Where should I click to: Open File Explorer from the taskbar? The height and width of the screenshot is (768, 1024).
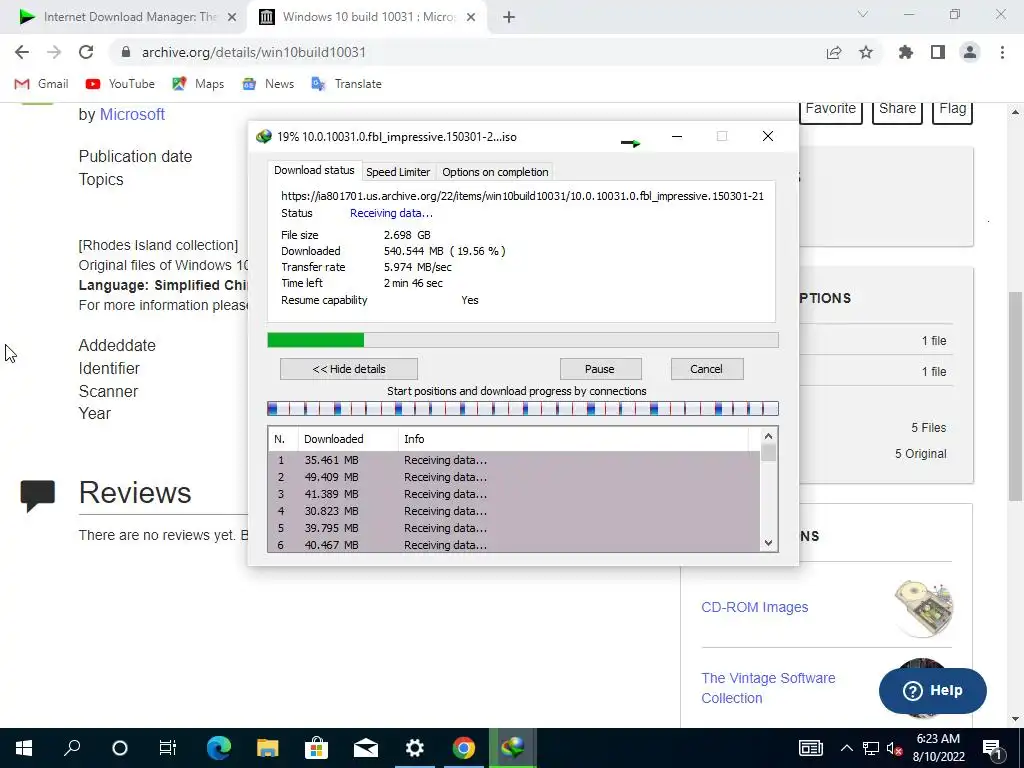[268, 748]
